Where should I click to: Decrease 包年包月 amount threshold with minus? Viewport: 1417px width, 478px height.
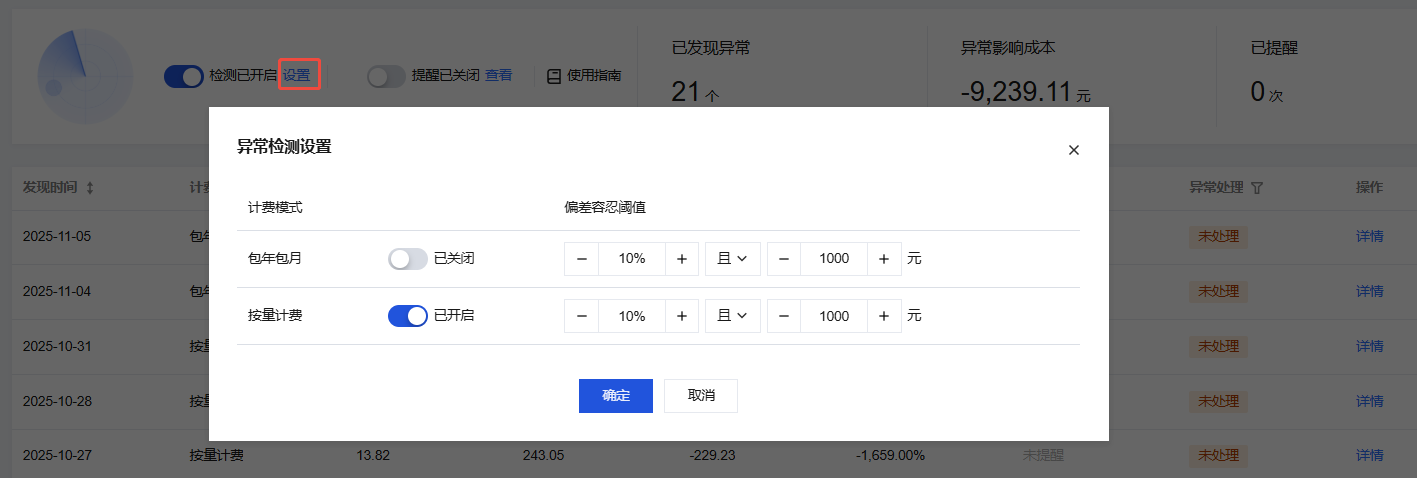click(x=784, y=259)
